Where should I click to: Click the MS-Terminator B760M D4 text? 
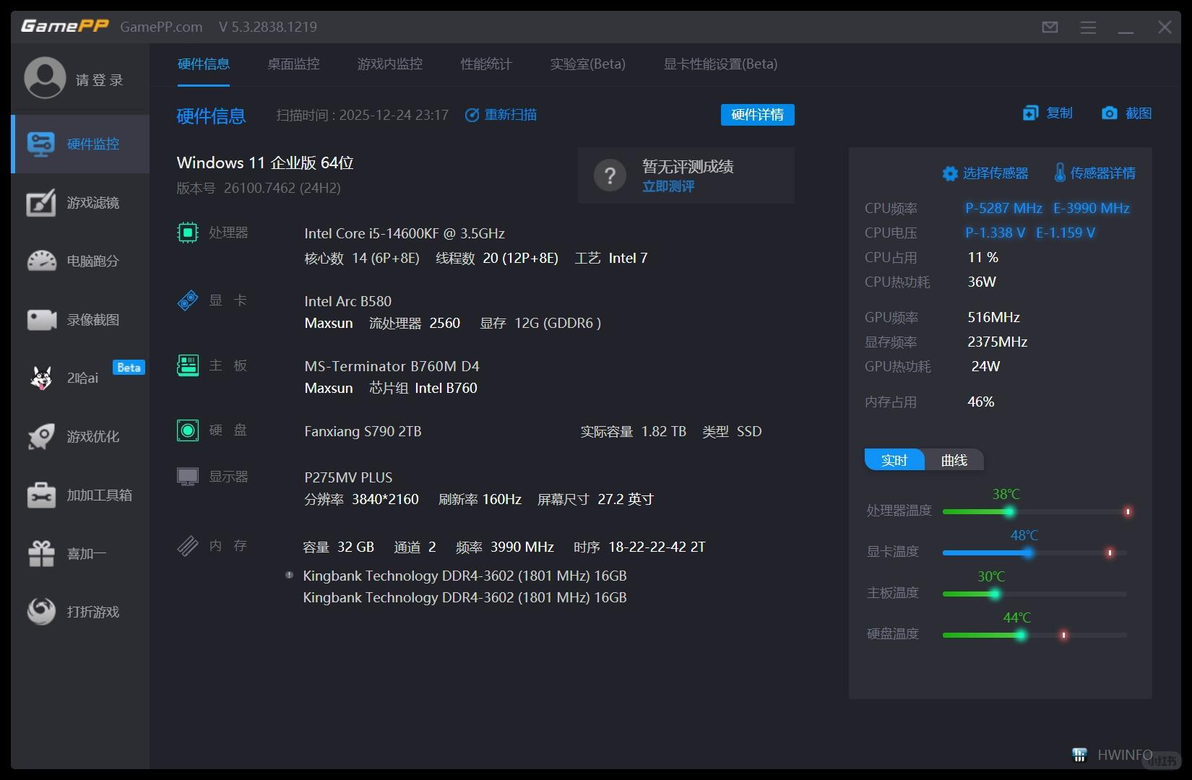pos(392,366)
